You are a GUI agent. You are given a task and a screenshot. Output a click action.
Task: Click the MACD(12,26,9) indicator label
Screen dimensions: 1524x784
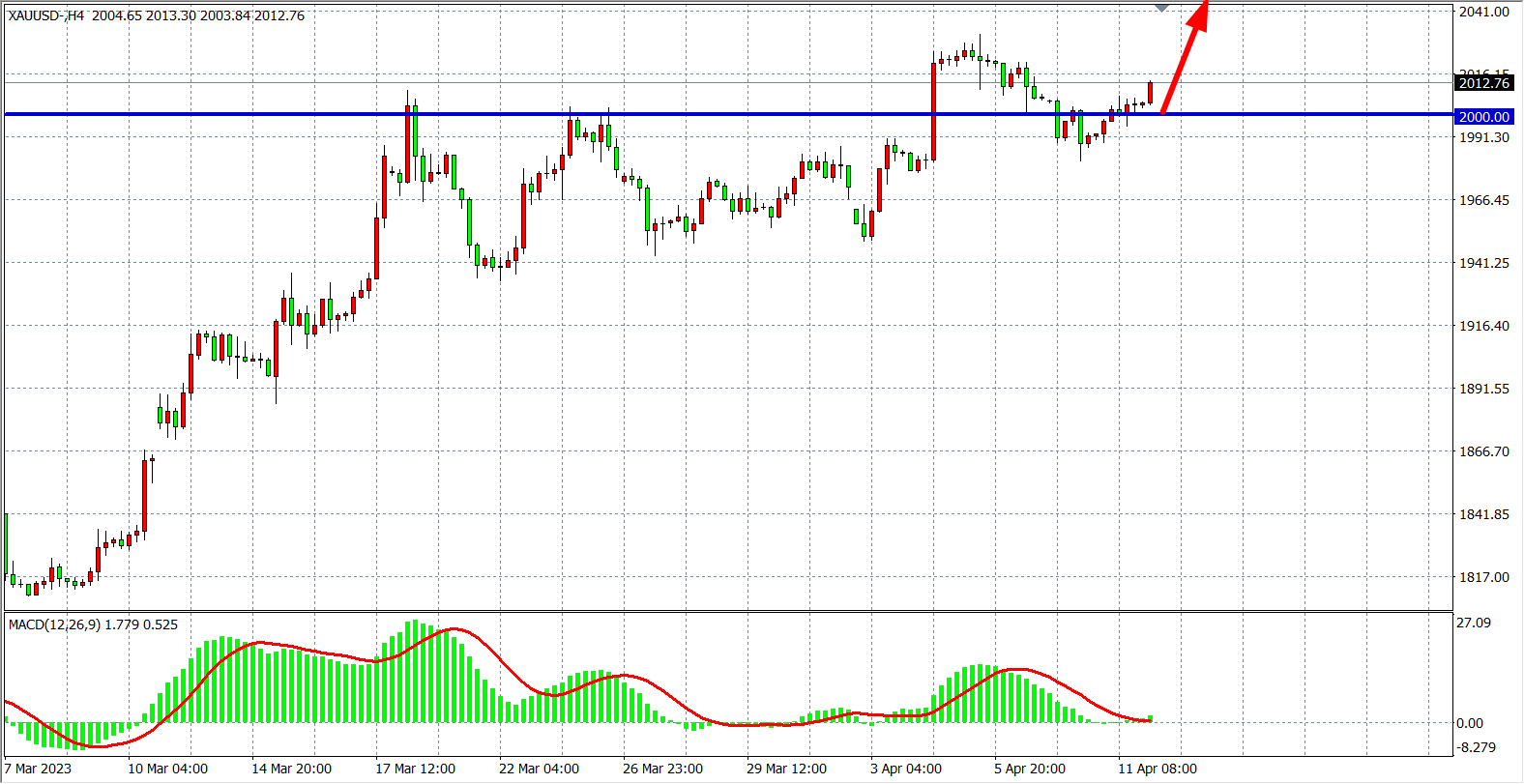(93, 624)
